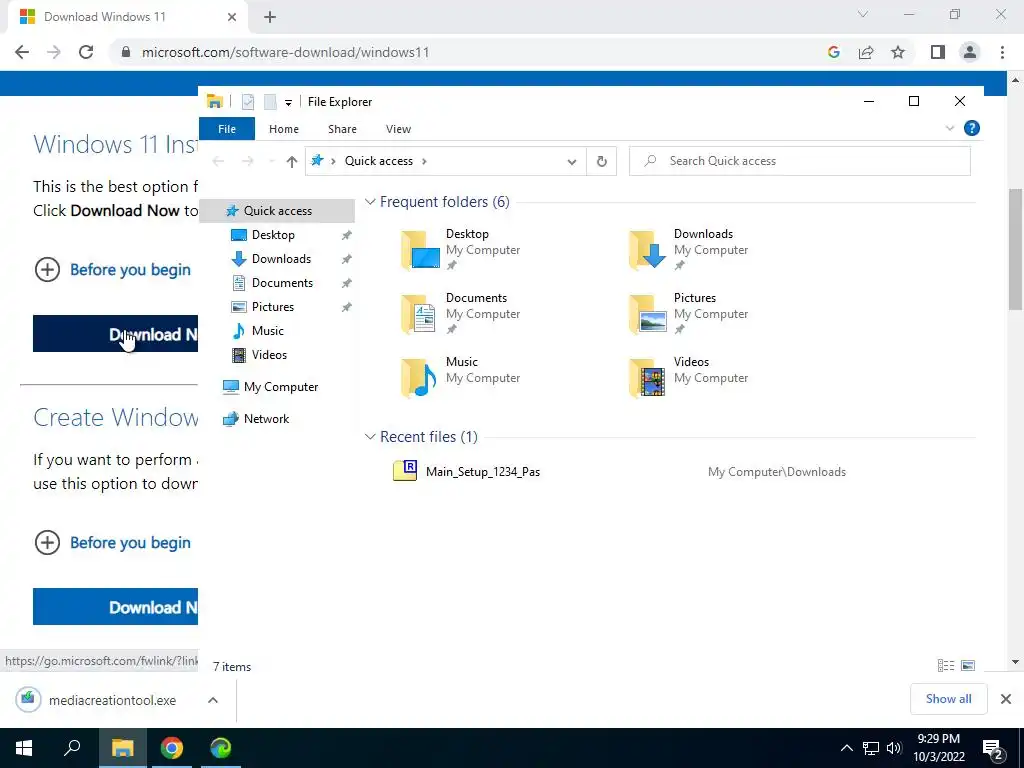Open the File tab in File Explorer

coord(227,129)
